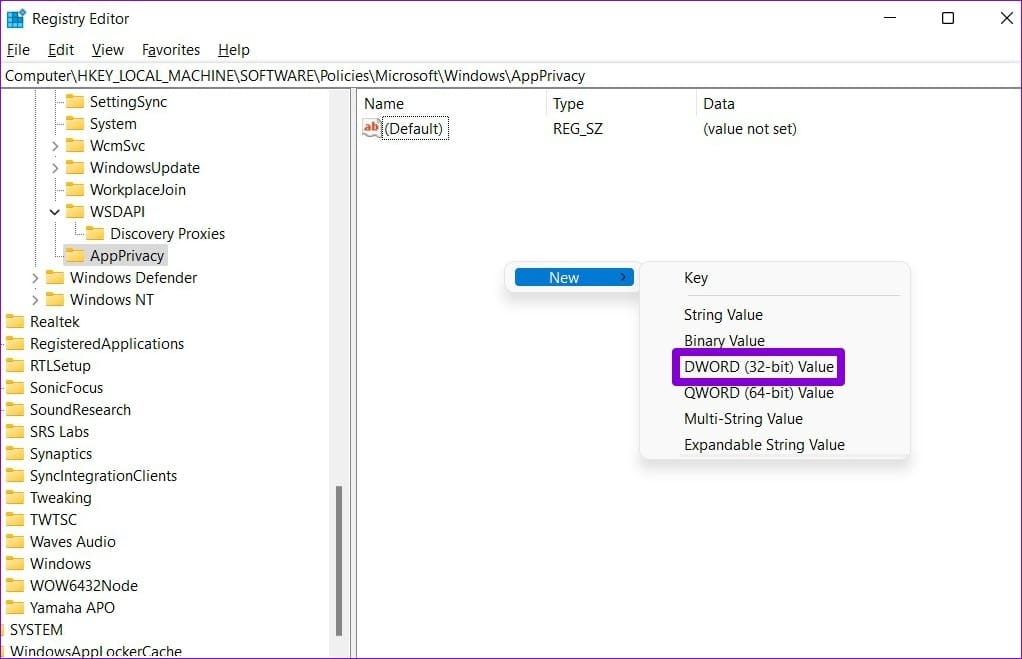Image resolution: width=1022 pixels, height=659 pixels.
Task: Select Expandable String Value option
Action: (764, 444)
